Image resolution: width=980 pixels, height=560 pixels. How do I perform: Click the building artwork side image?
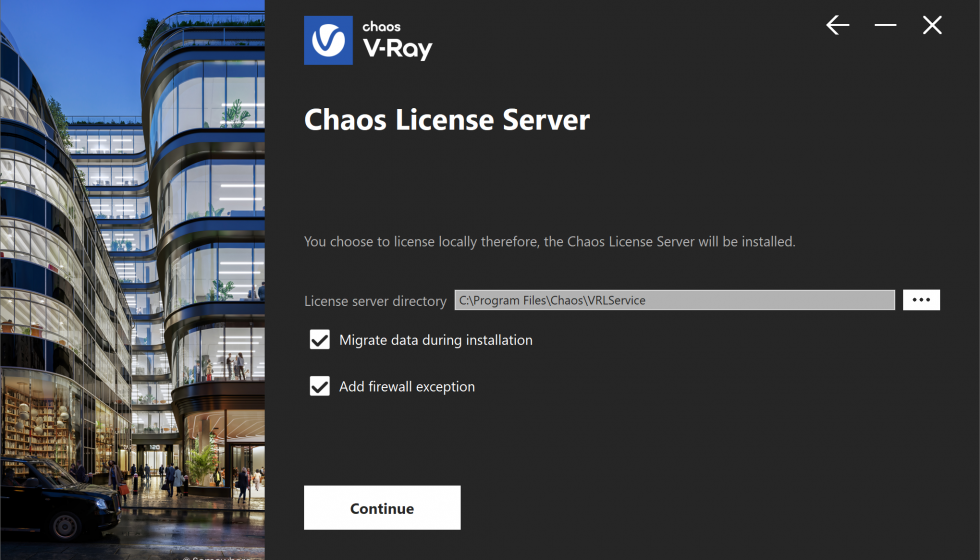click(132, 280)
